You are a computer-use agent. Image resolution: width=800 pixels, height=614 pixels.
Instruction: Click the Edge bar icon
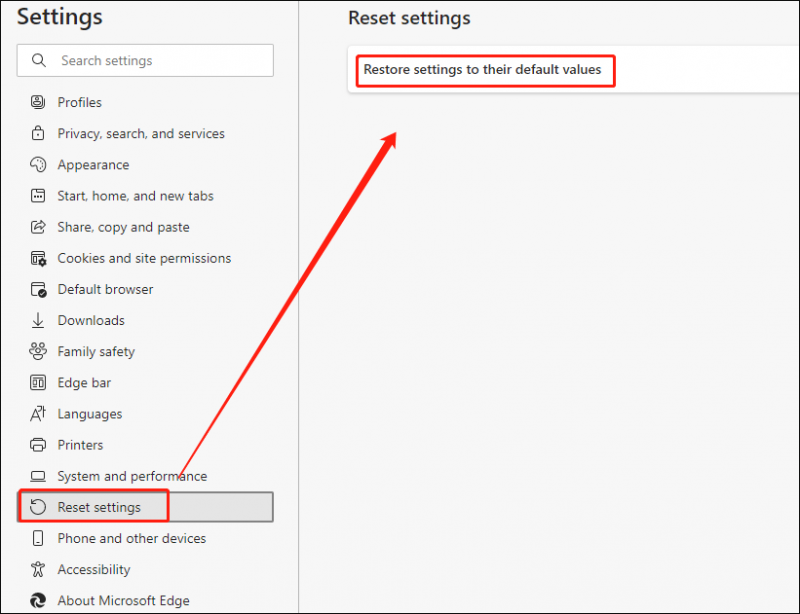click(x=38, y=382)
